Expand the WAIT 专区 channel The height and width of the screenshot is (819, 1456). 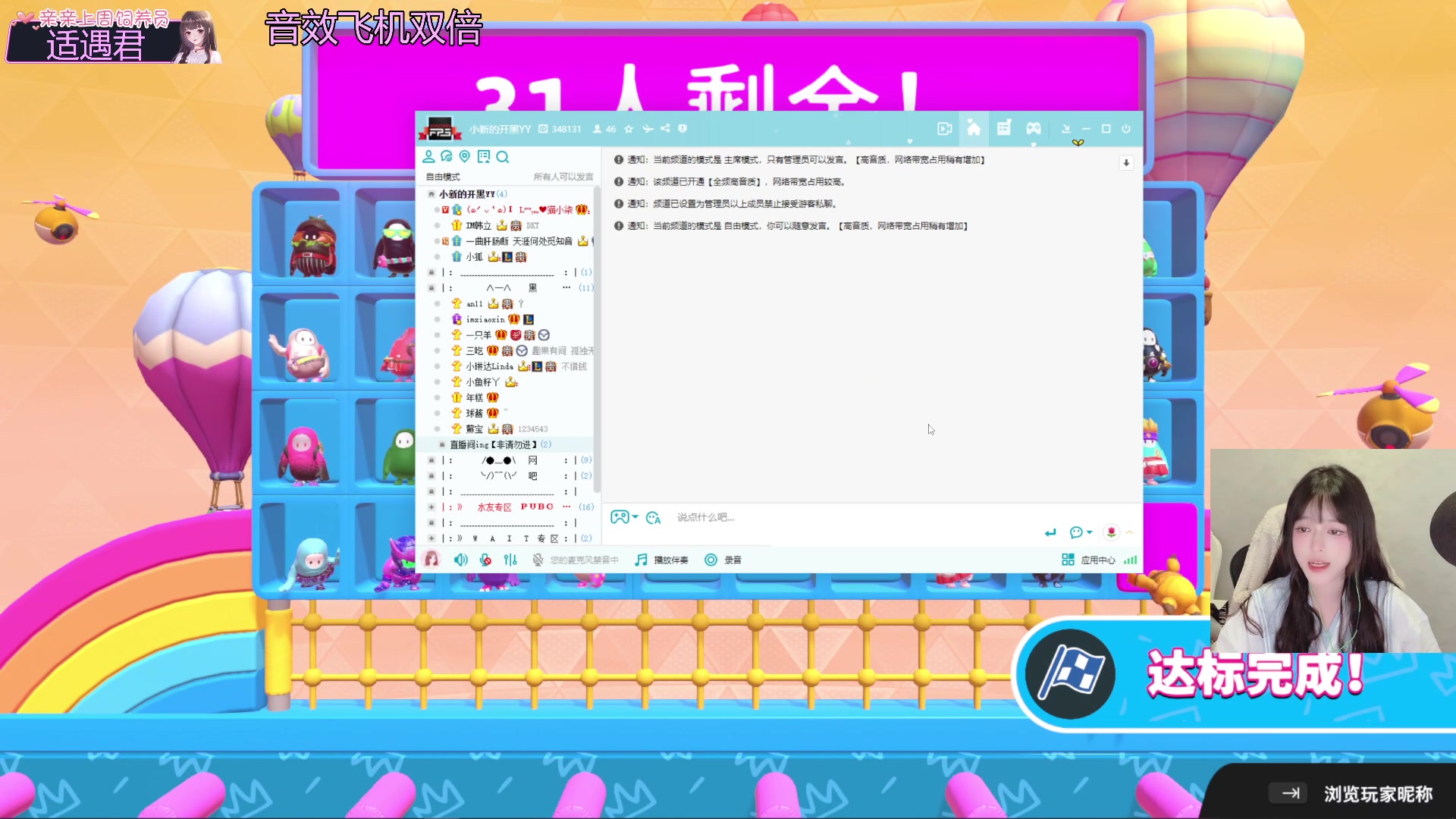(431, 538)
